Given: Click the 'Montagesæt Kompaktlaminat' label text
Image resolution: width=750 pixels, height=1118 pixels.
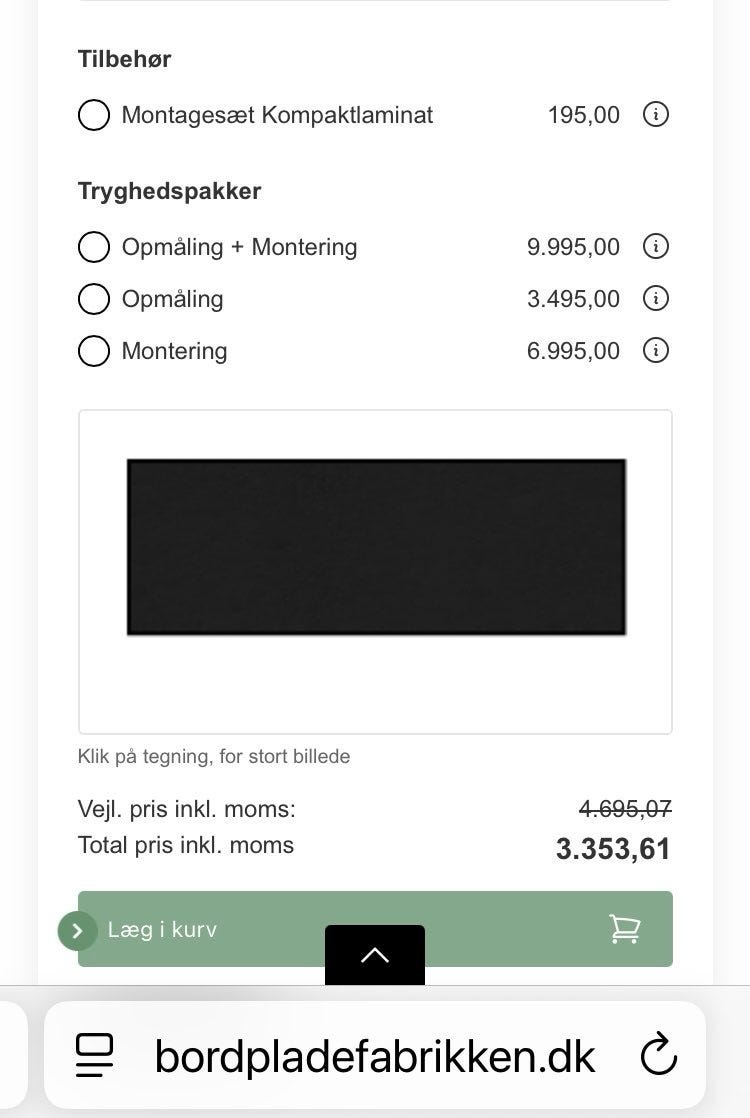Looking at the screenshot, I should point(277,115).
